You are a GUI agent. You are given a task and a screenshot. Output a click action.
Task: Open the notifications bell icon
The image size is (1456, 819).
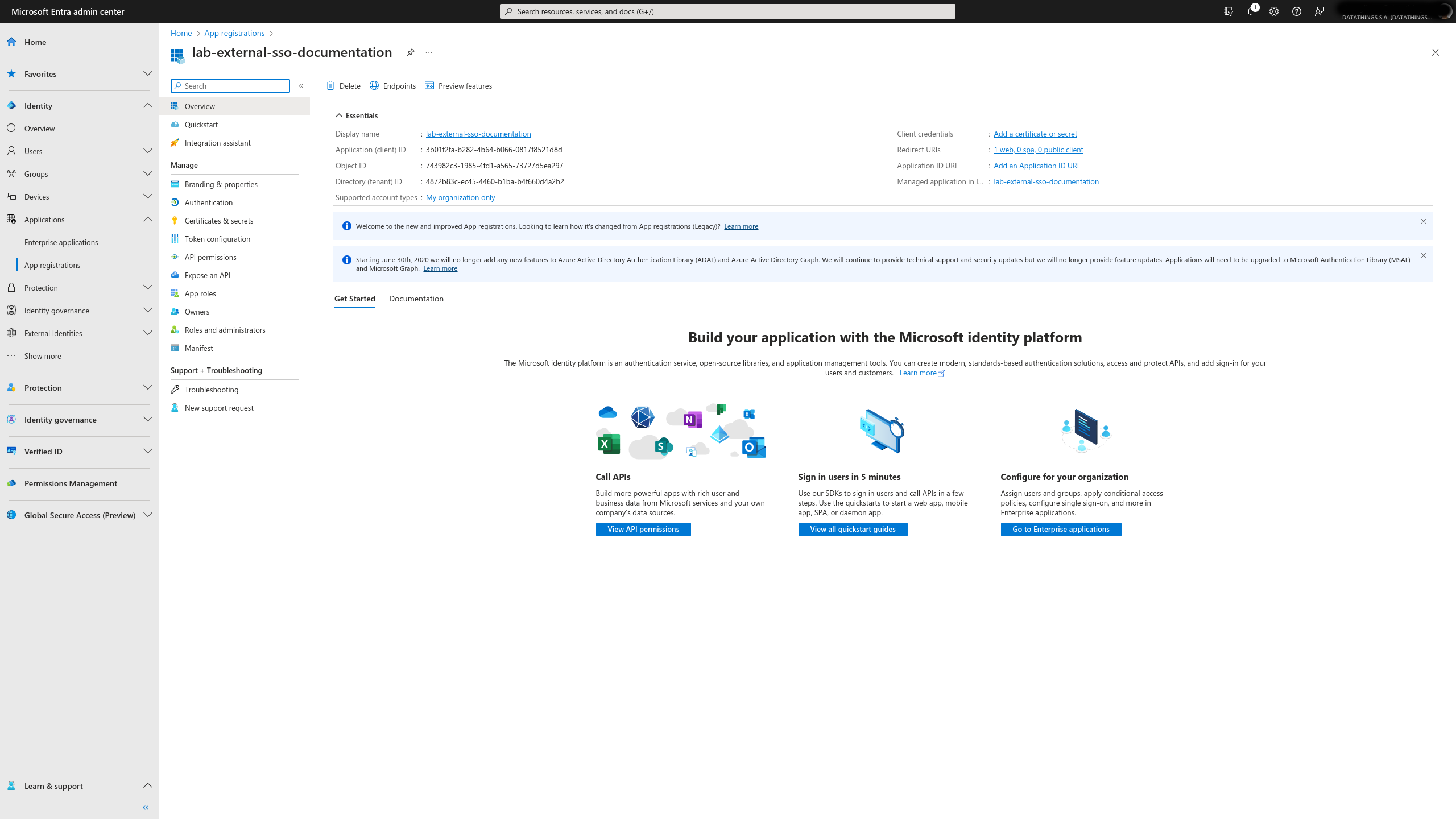click(1251, 11)
